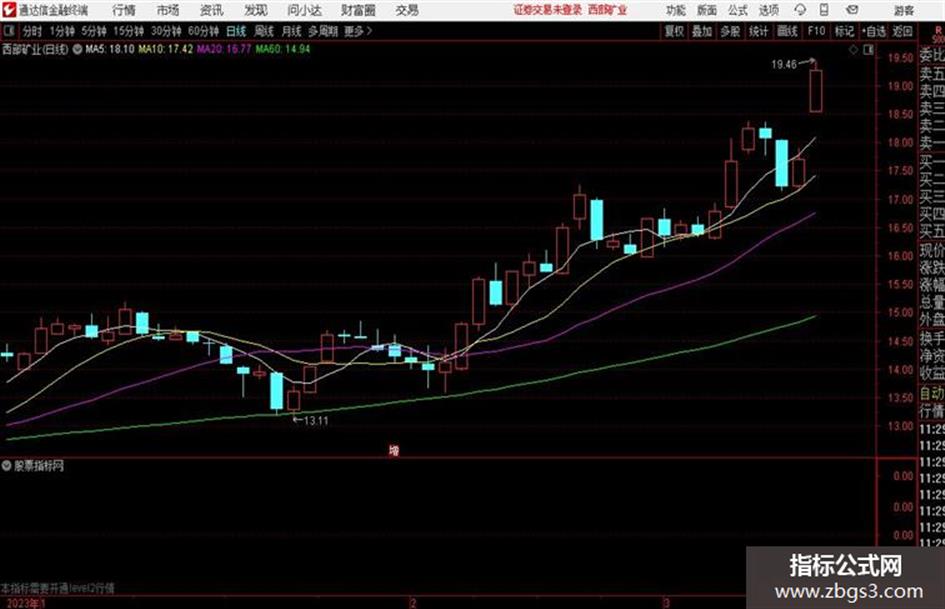Open the 资讯 menu
Screen dimensions: 945x609
pos(212,10)
